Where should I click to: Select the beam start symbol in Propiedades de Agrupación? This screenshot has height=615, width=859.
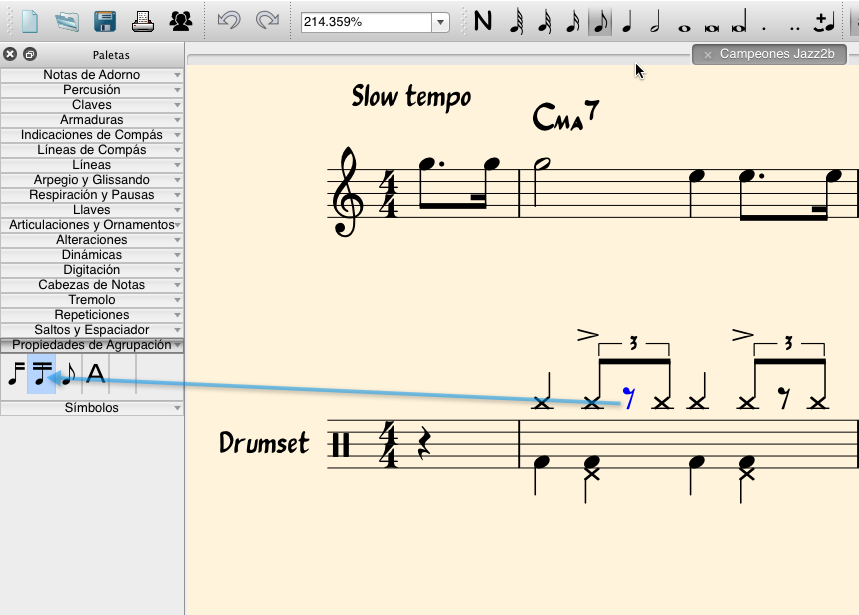coord(17,373)
